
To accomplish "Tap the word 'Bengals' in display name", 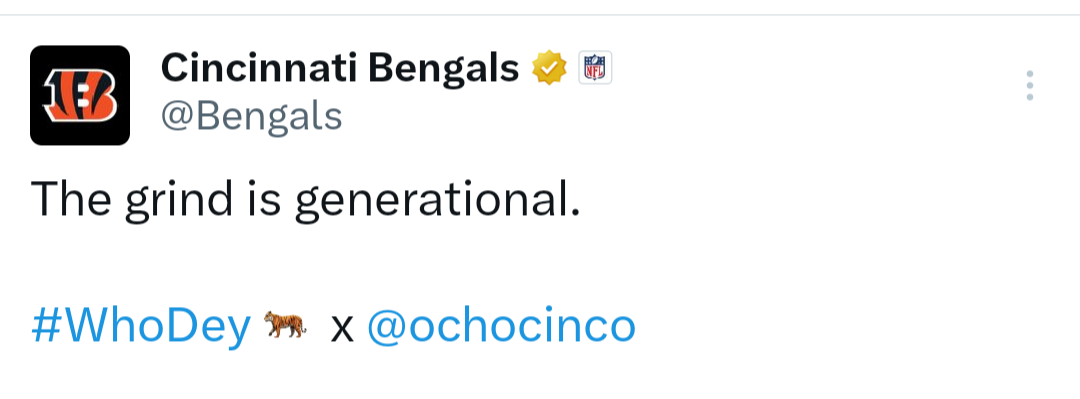I will pyautogui.click(x=443, y=70).
